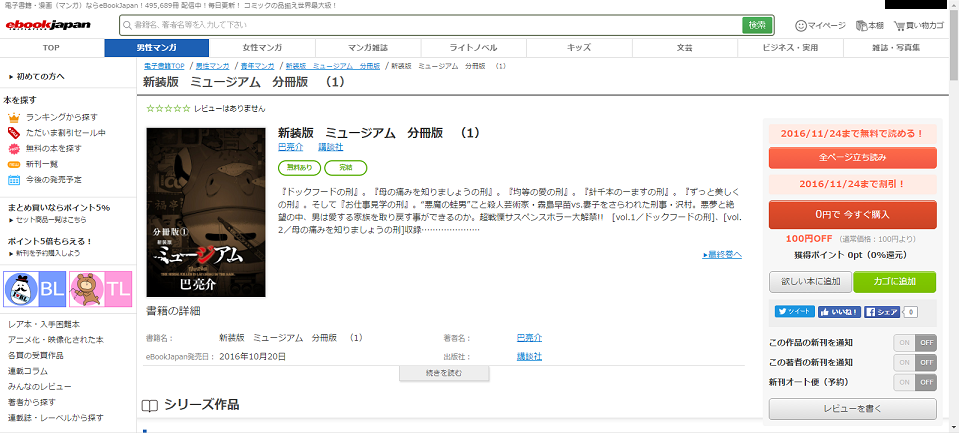This screenshot has width=959, height=433.
Task: Click the ebookjapan logo
Action: pyautogui.click(x=48, y=24)
